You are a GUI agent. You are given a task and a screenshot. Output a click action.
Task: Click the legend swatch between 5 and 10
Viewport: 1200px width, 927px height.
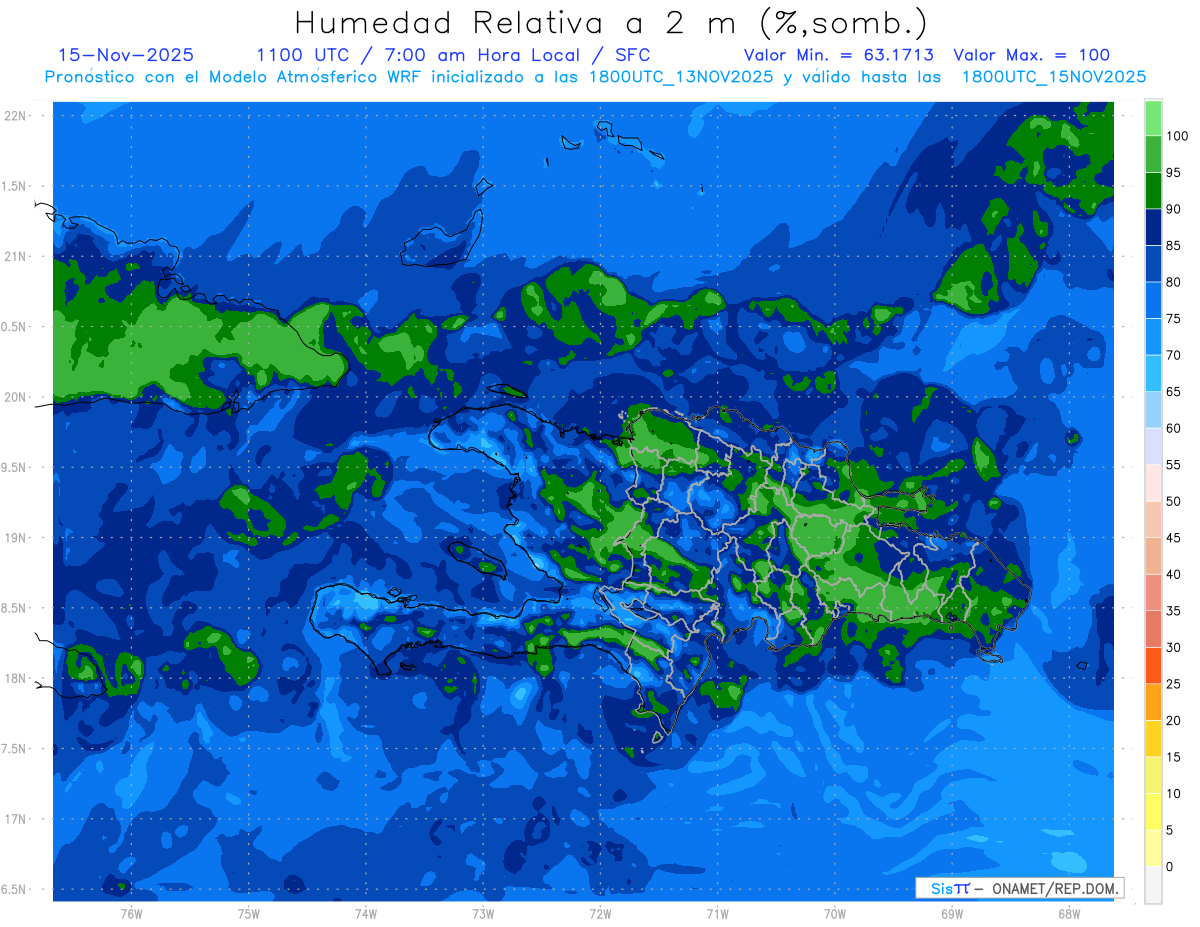(x=1153, y=811)
